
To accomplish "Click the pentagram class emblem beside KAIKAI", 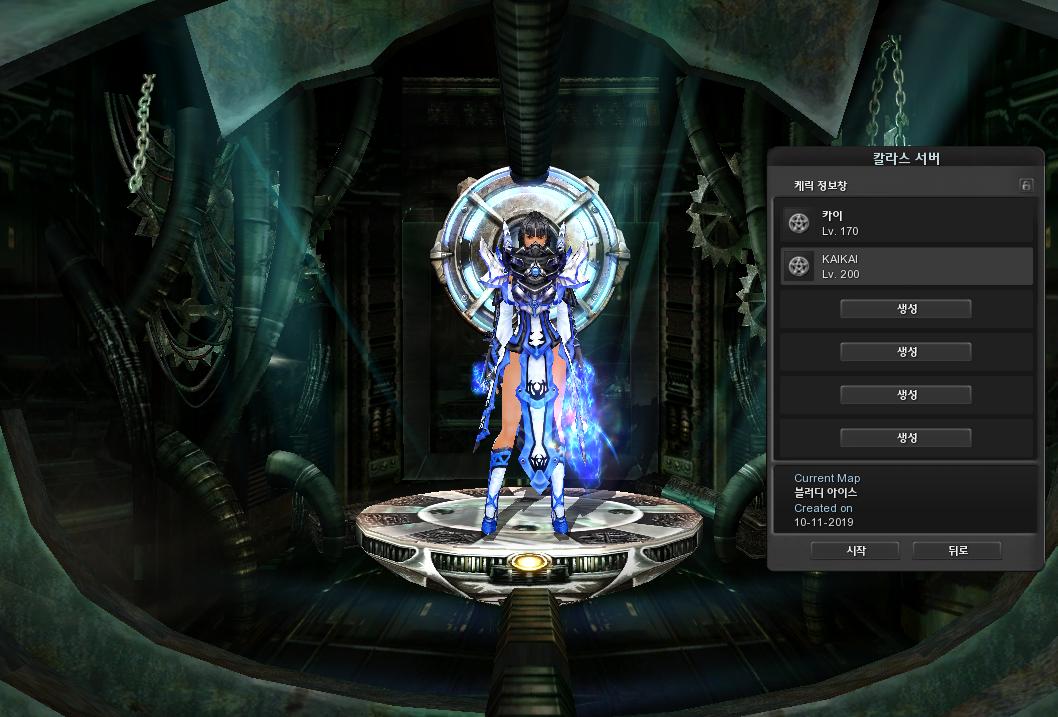I will point(798,266).
